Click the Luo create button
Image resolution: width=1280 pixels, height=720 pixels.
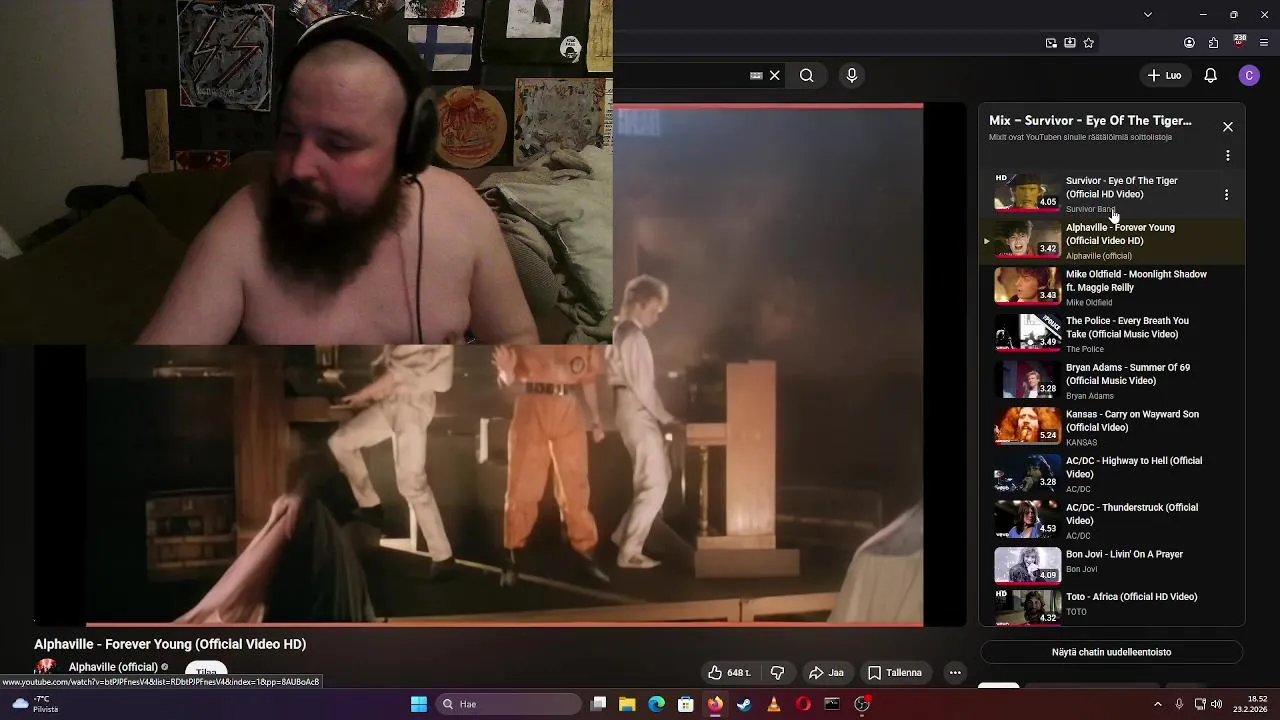coord(1164,75)
